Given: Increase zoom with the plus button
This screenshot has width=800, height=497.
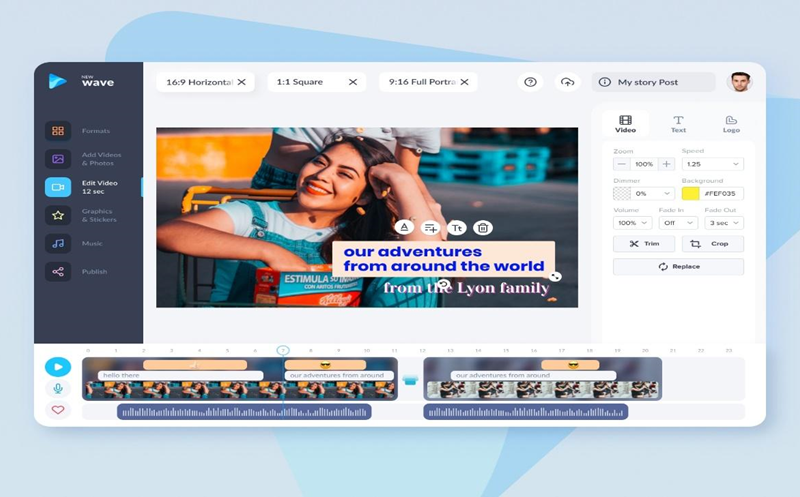Looking at the screenshot, I should (x=666, y=164).
